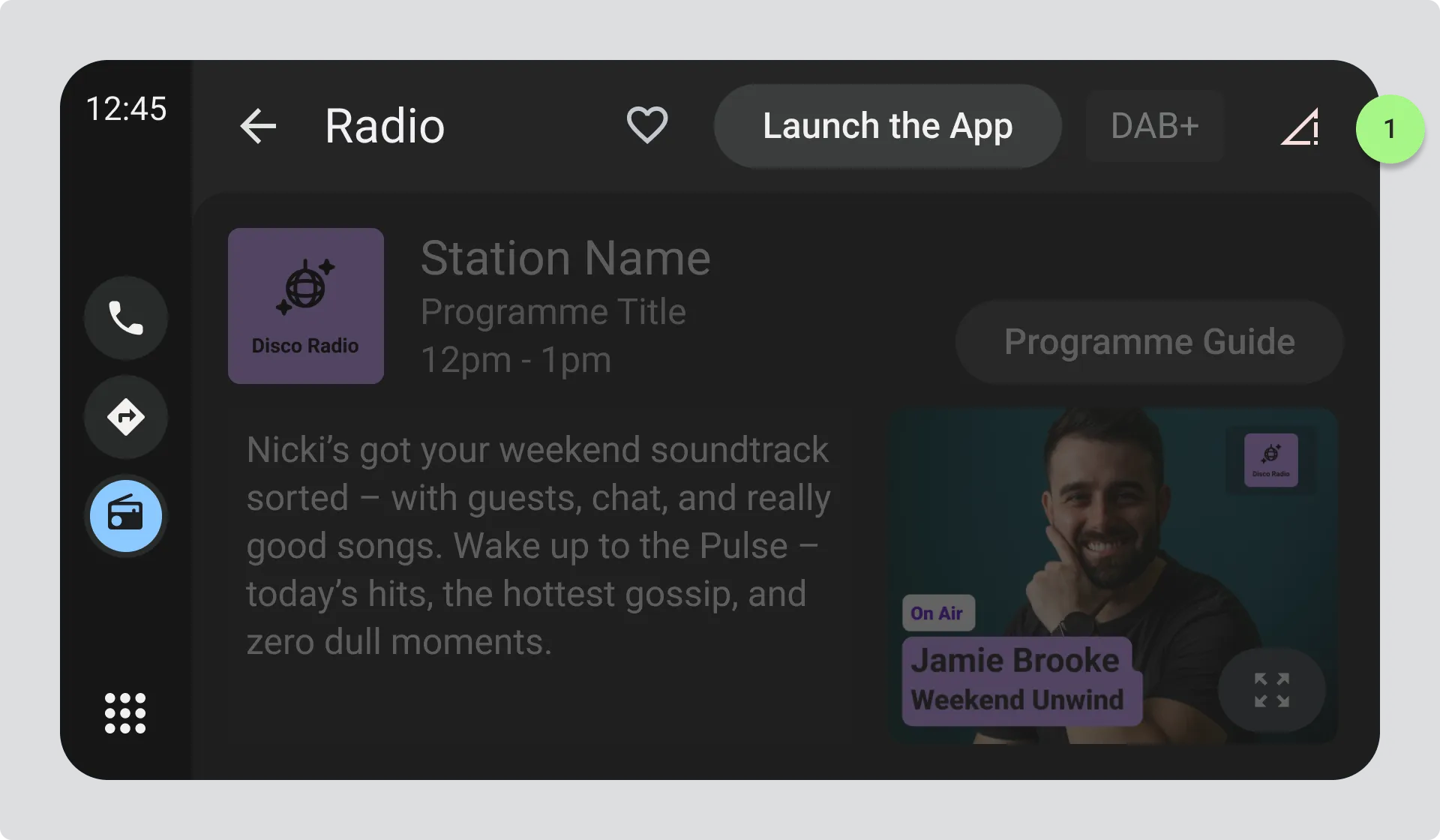The height and width of the screenshot is (840, 1440).
Task: Tap the signal warning icon
Action: (1300, 127)
